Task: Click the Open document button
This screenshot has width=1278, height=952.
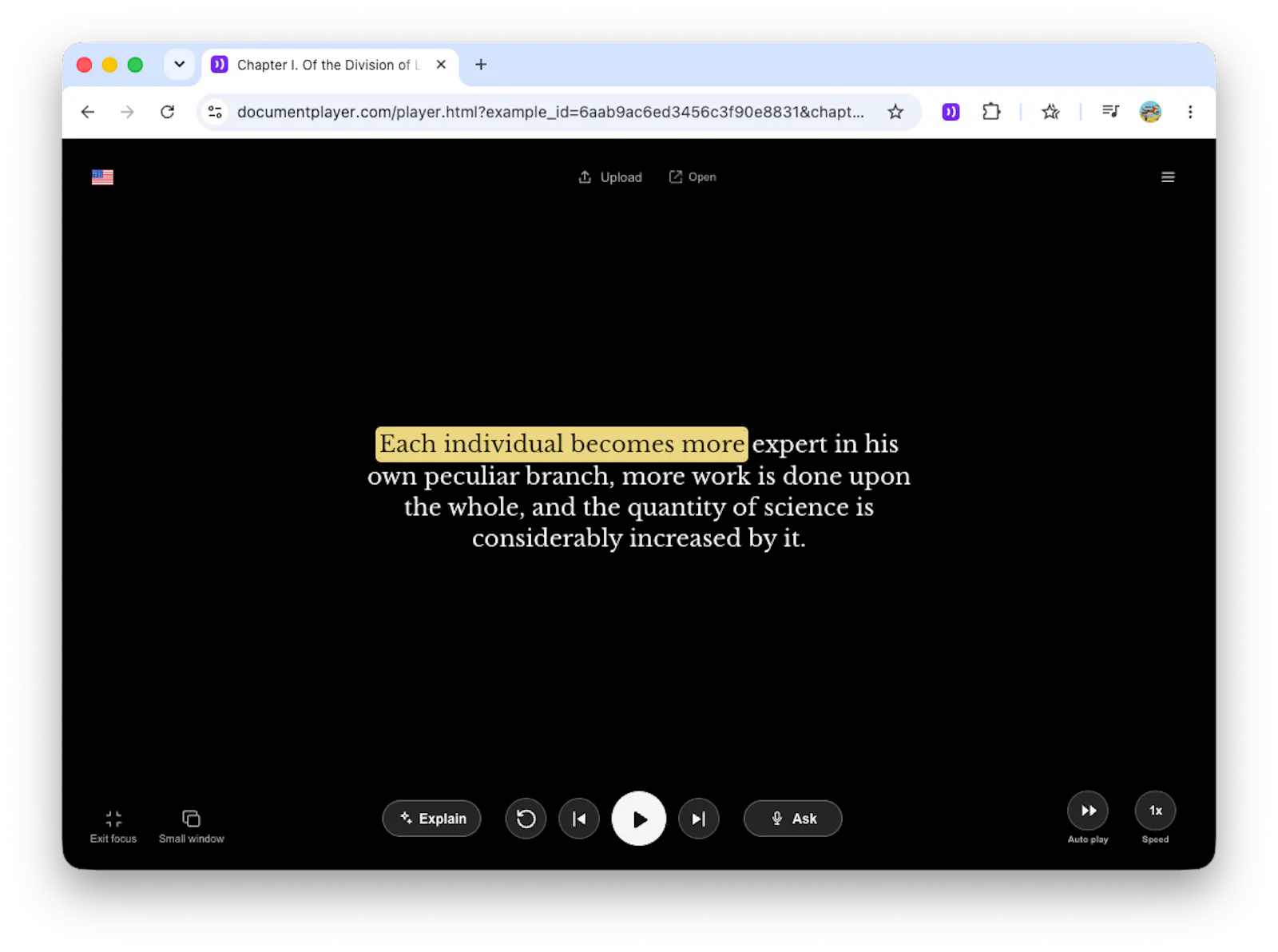Action: (693, 177)
